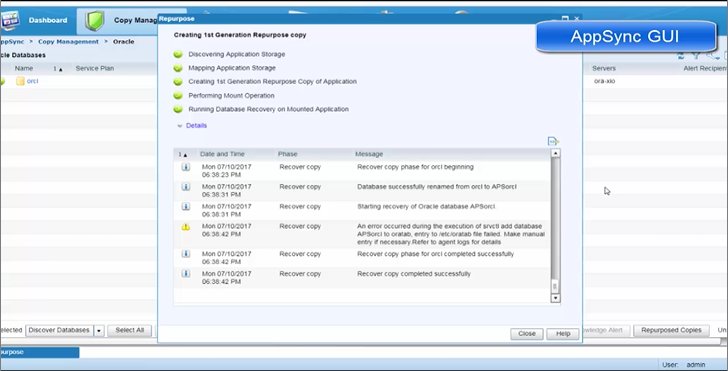Viewport: 728px width, 371px height.
Task: Click the Oracle breadcrumb text
Action: [124, 41]
